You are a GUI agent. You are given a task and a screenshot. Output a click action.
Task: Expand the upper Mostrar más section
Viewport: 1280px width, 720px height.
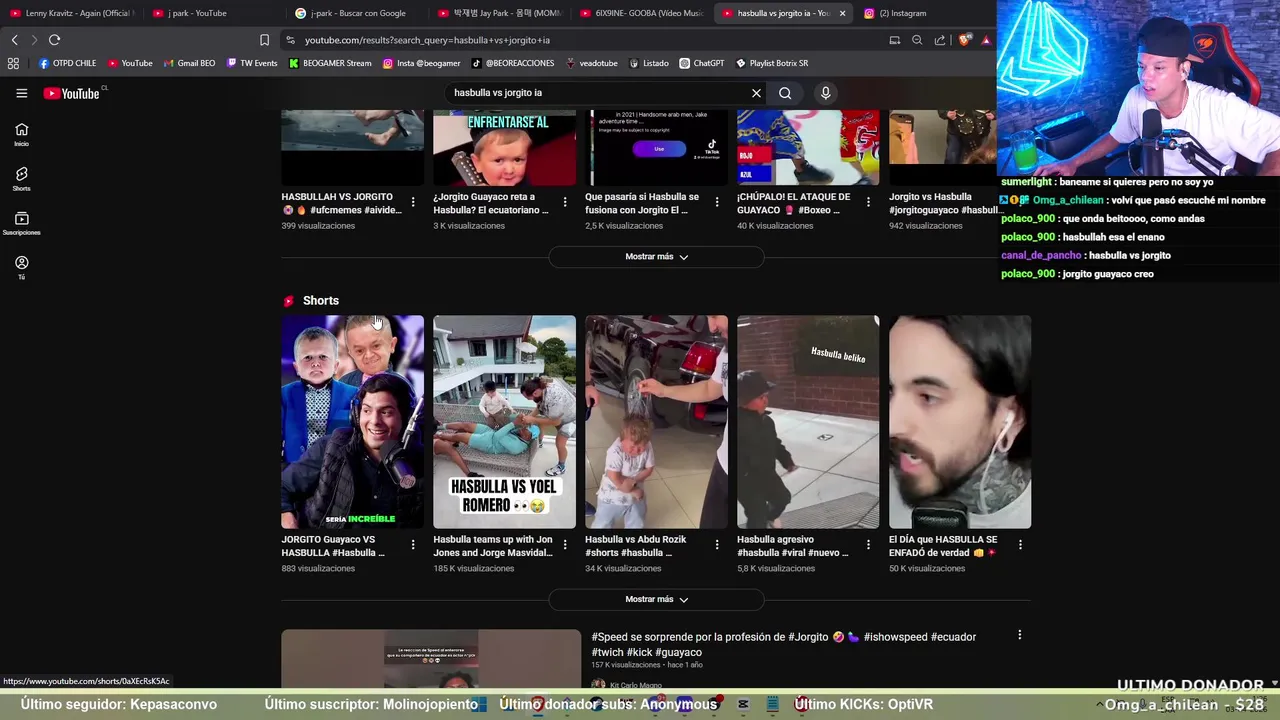click(x=656, y=257)
